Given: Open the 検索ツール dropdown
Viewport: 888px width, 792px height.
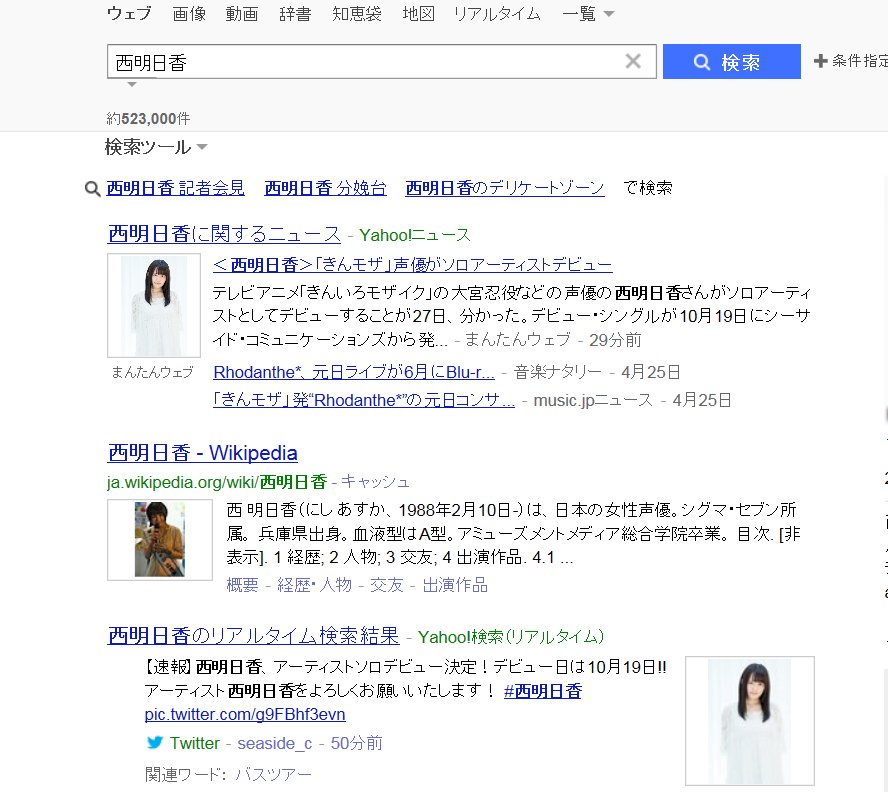Looking at the screenshot, I should pyautogui.click(x=156, y=147).
